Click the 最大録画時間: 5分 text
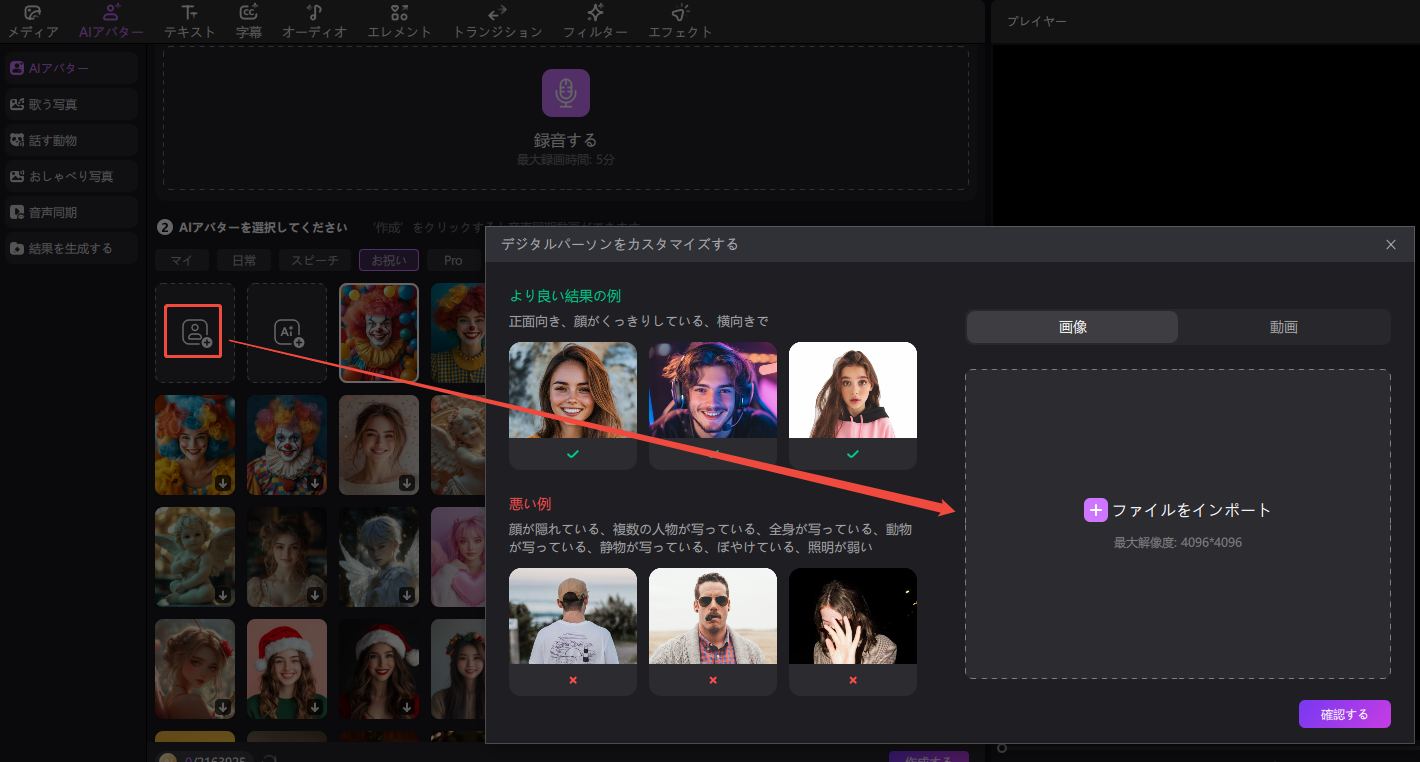This screenshot has height=762, width=1420. 566,160
